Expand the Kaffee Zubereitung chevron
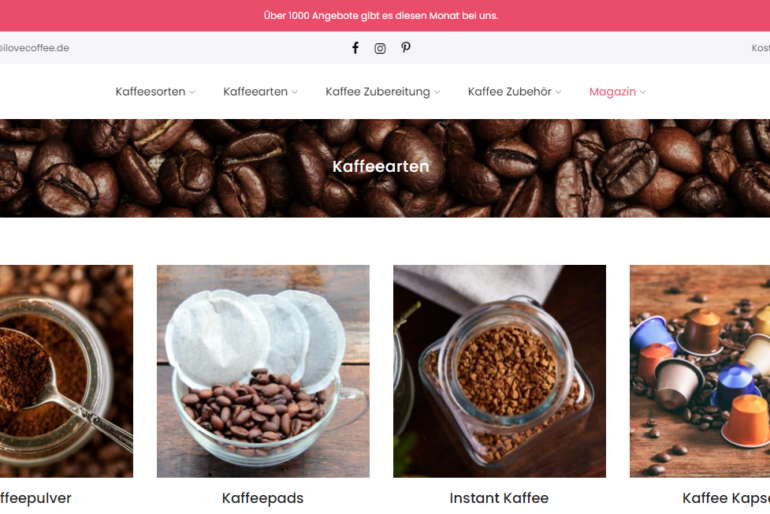The width and height of the screenshot is (770, 514). tap(437, 92)
